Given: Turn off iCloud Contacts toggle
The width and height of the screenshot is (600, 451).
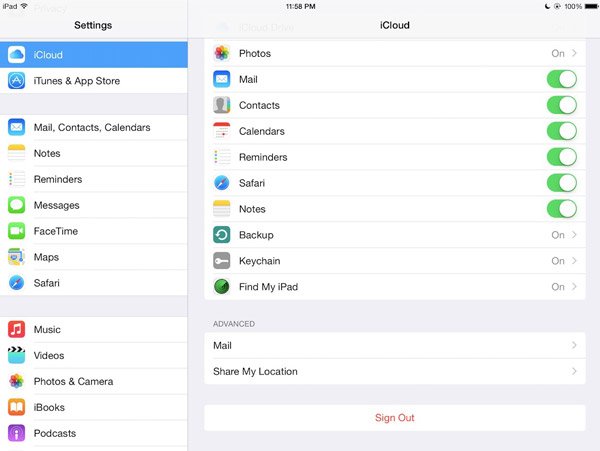Looking at the screenshot, I should pos(562,105).
